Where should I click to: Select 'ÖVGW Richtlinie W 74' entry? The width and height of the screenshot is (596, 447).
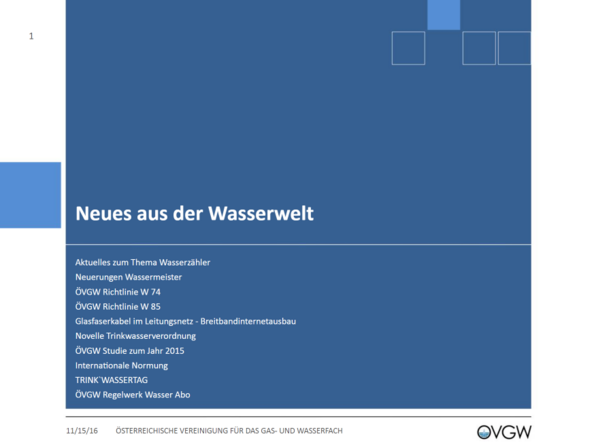(118, 292)
